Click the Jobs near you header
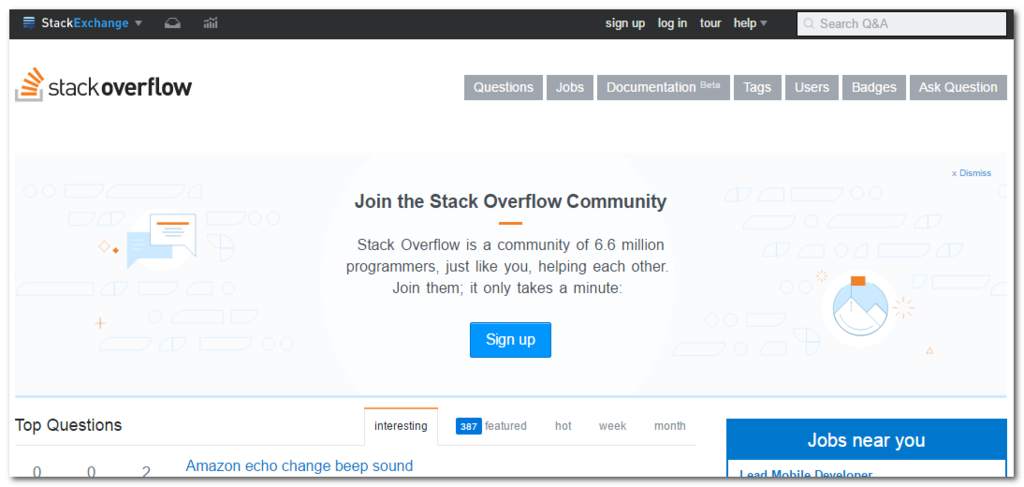This screenshot has height=487, width=1024. pyautogui.click(x=867, y=440)
